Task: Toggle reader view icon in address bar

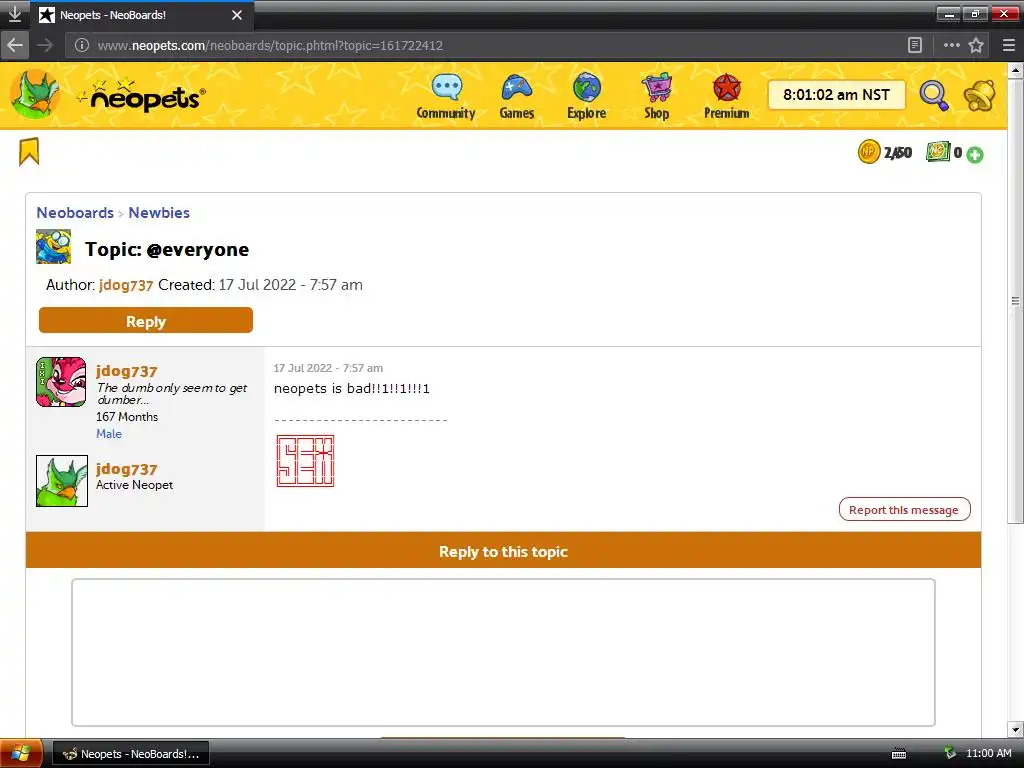Action: [915, 45]
